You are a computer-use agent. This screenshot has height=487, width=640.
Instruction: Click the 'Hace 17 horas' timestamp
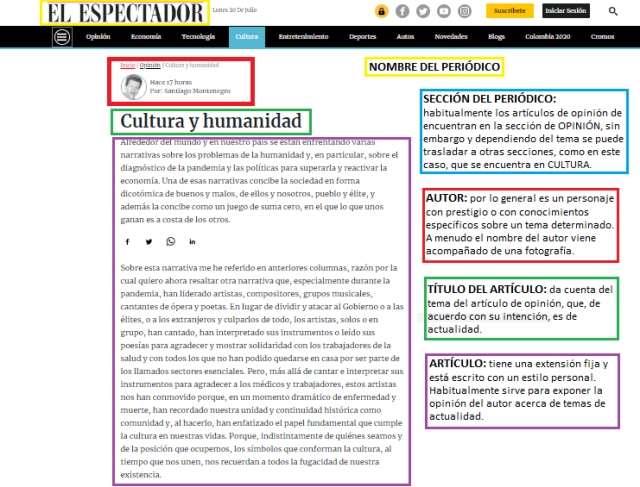(x=171, y=82)
